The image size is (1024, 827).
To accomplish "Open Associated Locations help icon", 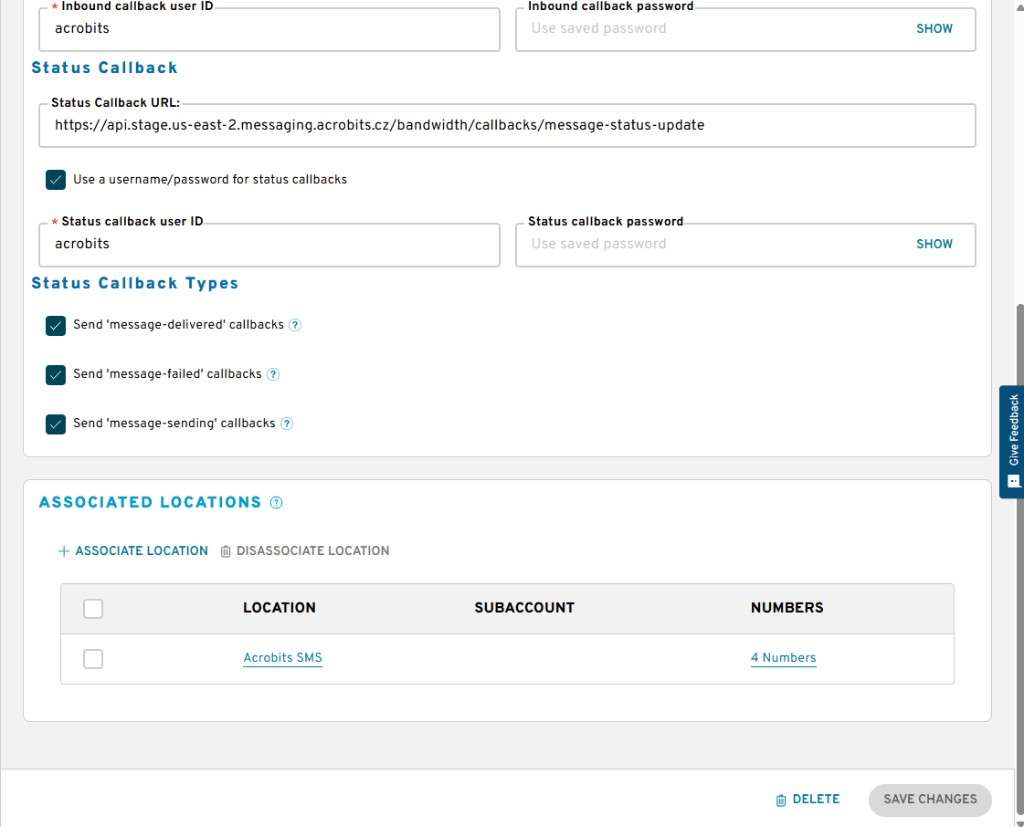I will pos(276,502).
